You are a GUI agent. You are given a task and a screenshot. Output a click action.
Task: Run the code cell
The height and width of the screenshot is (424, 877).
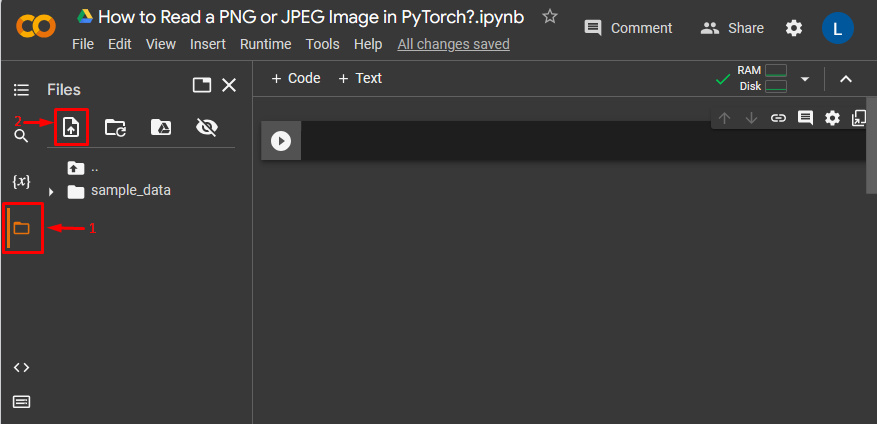[281, 142]
